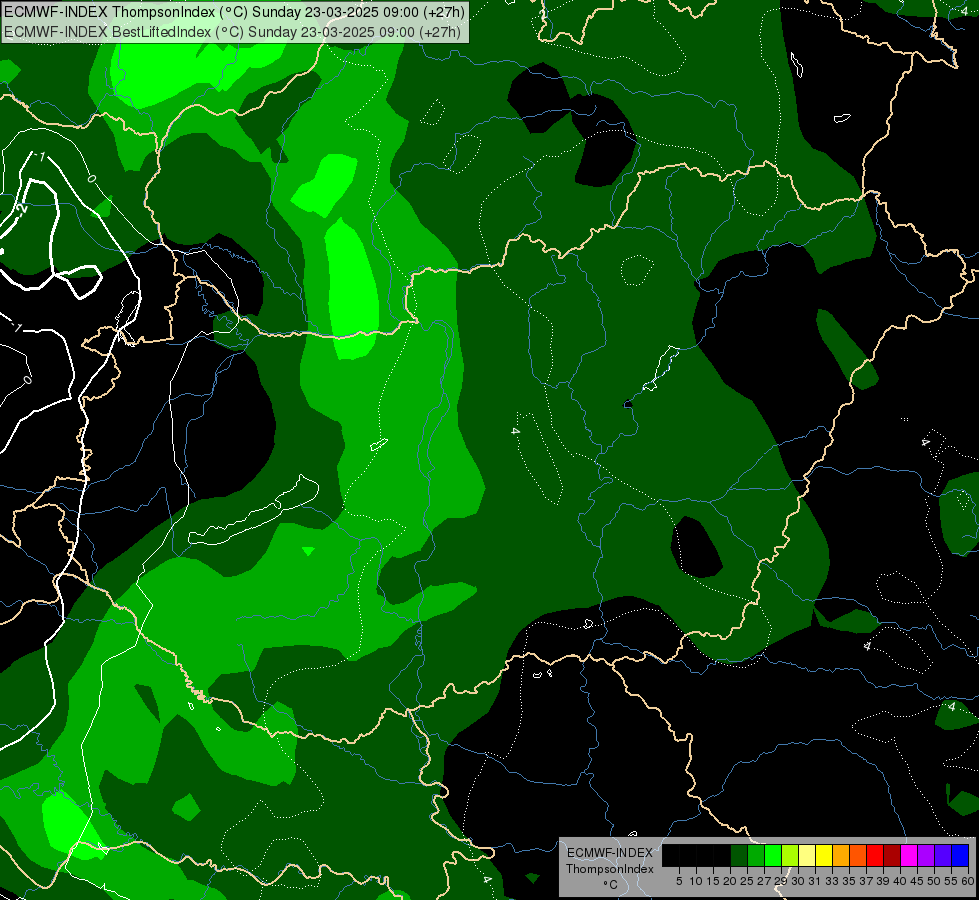Click the '45' tick label on legend
979x900 pixels.
pos(917,881)
